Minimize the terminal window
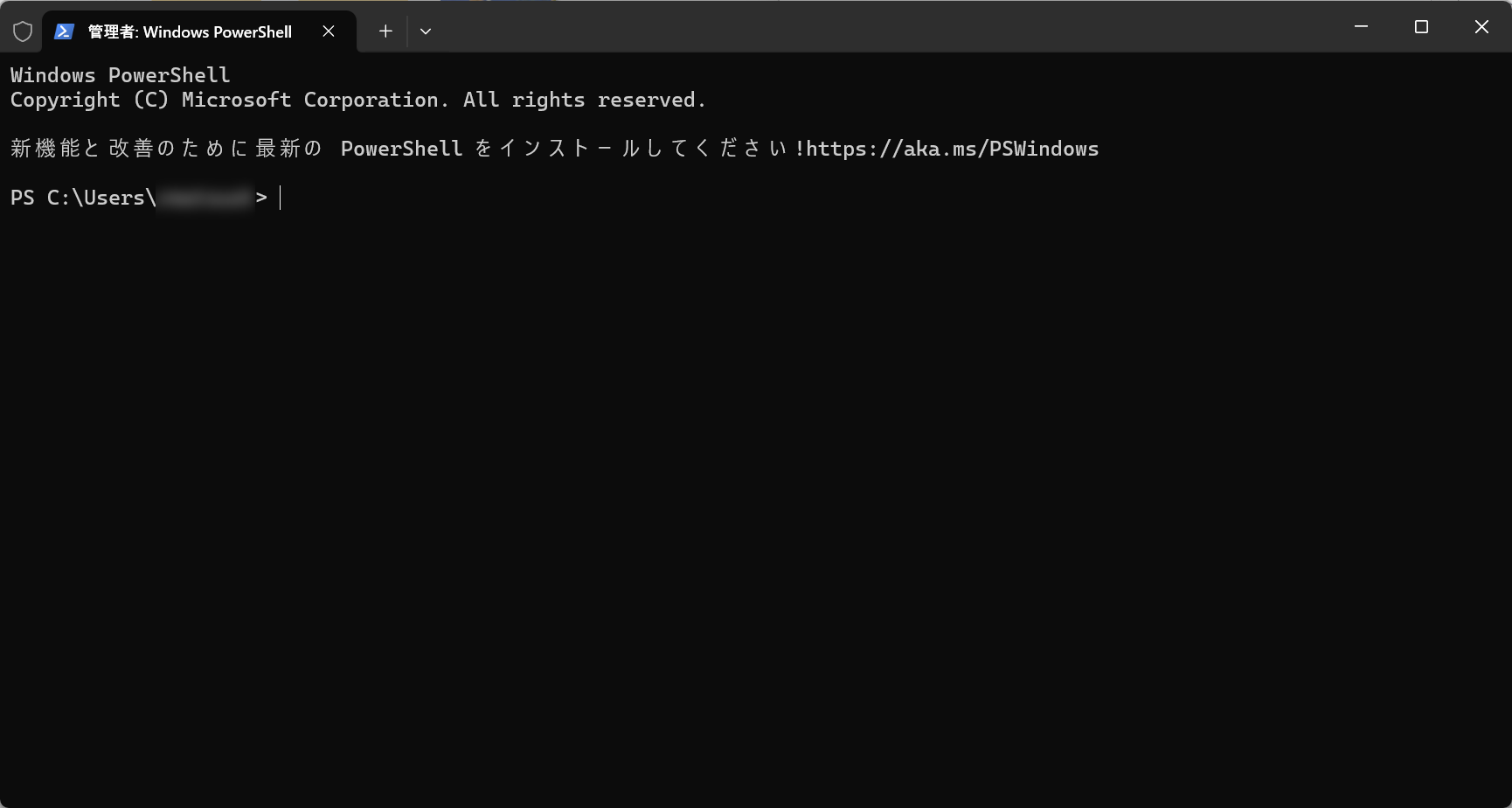1512x808 pixels. pos(1360,26)
